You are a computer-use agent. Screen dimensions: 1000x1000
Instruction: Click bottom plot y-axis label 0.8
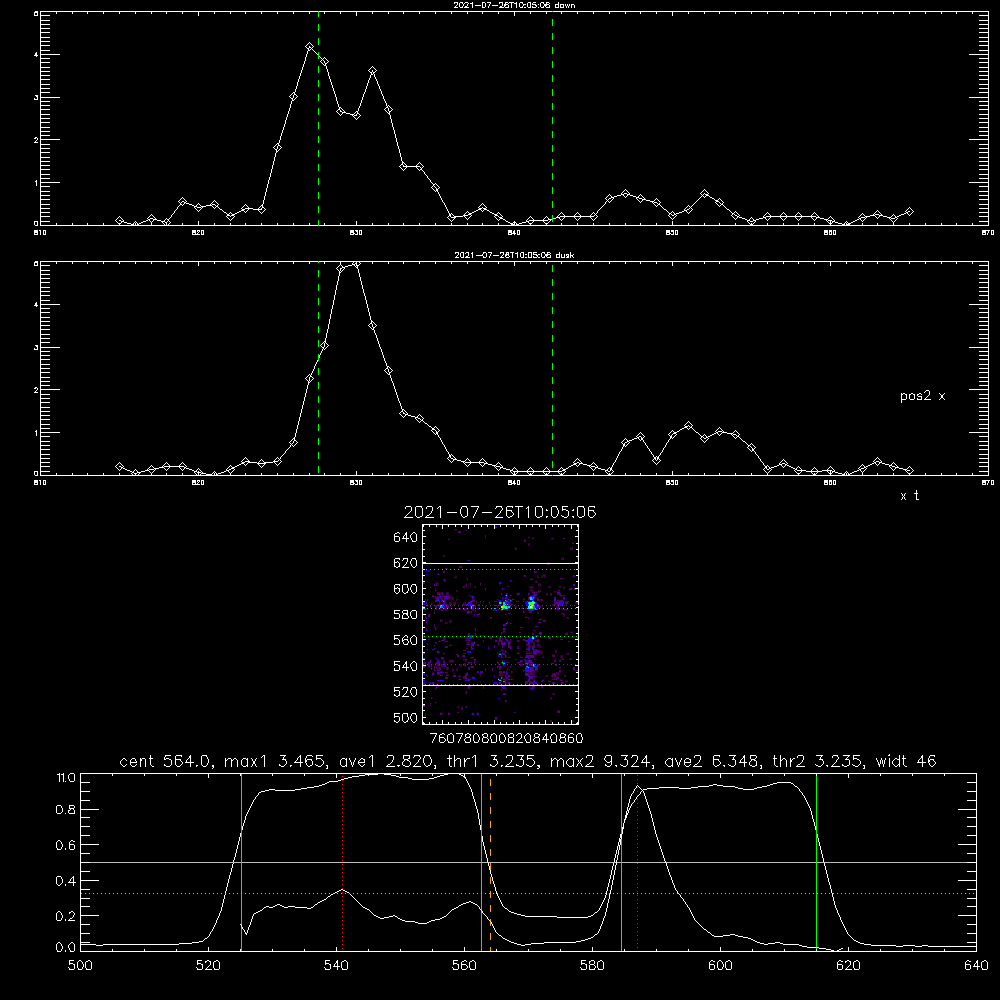66,810
